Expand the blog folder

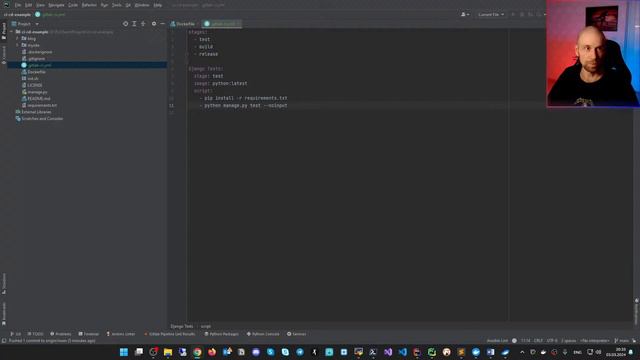point(18,38)
